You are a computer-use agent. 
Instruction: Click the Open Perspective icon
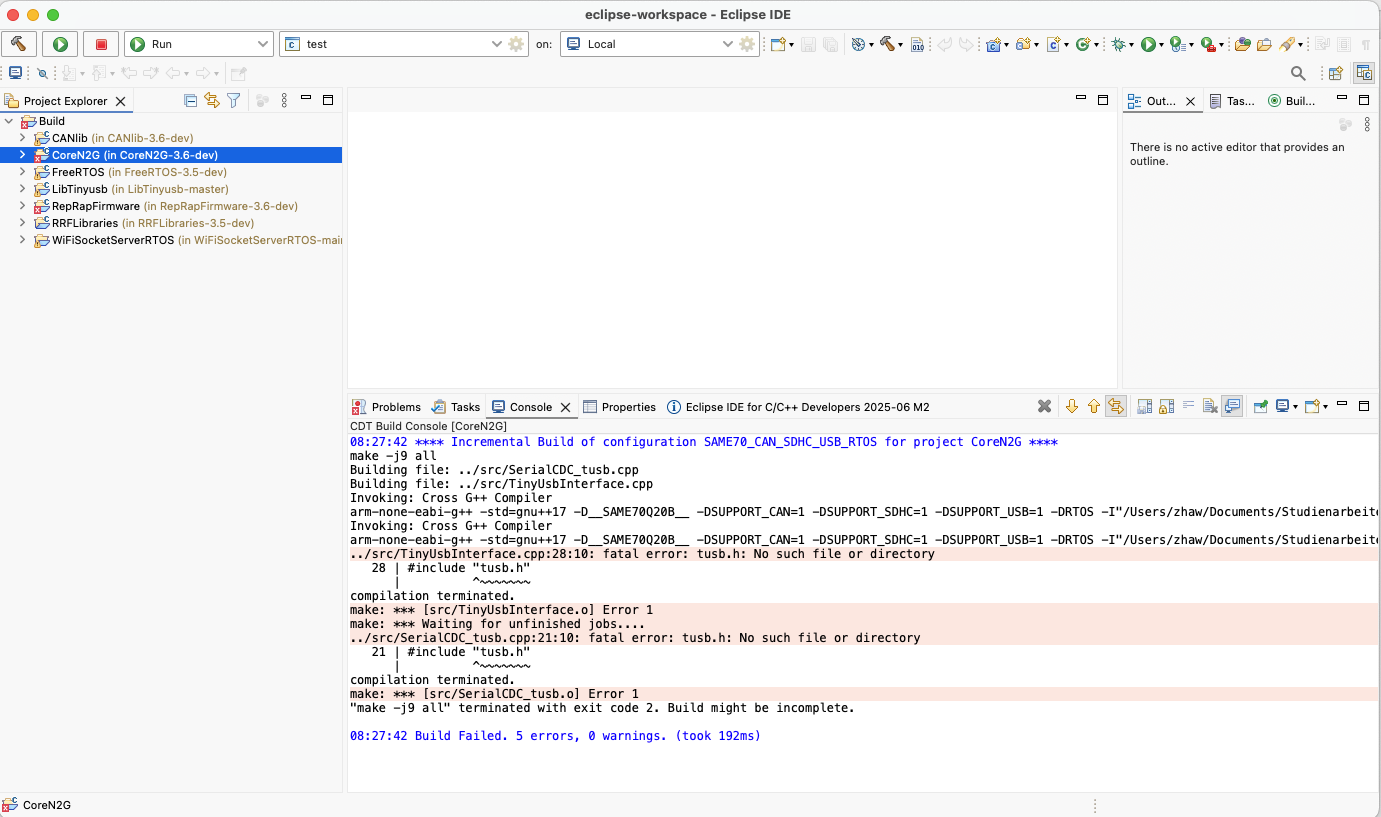(1335, 73)
